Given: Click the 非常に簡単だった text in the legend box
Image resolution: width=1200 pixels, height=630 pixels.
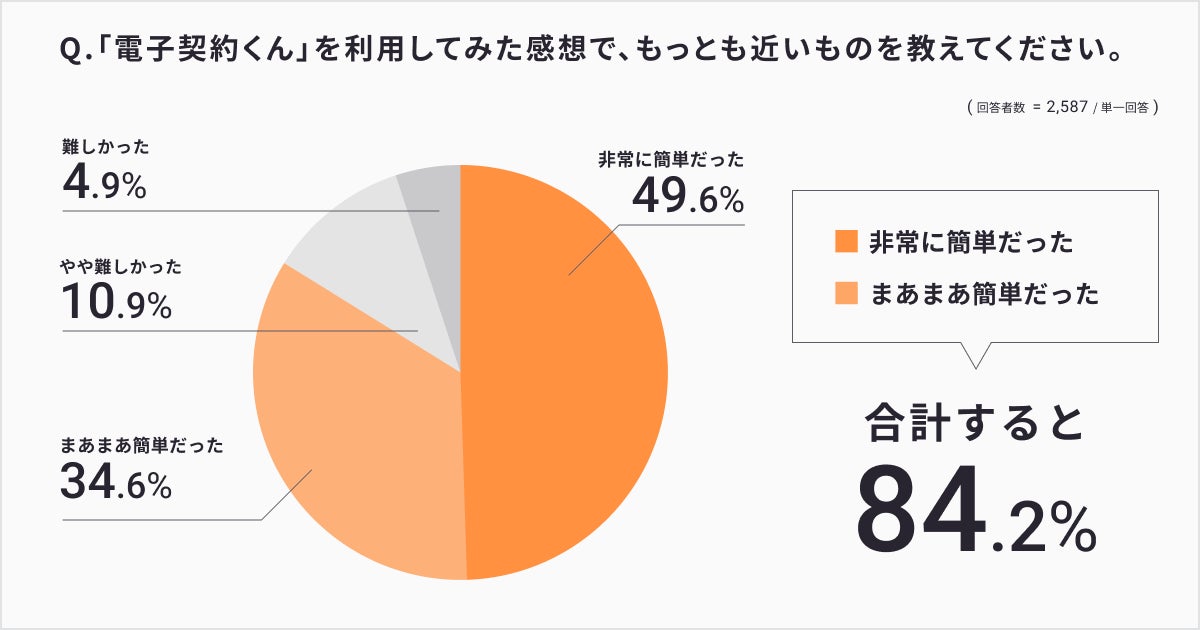Looking at the screenshot, I should [x=972, y=241].
